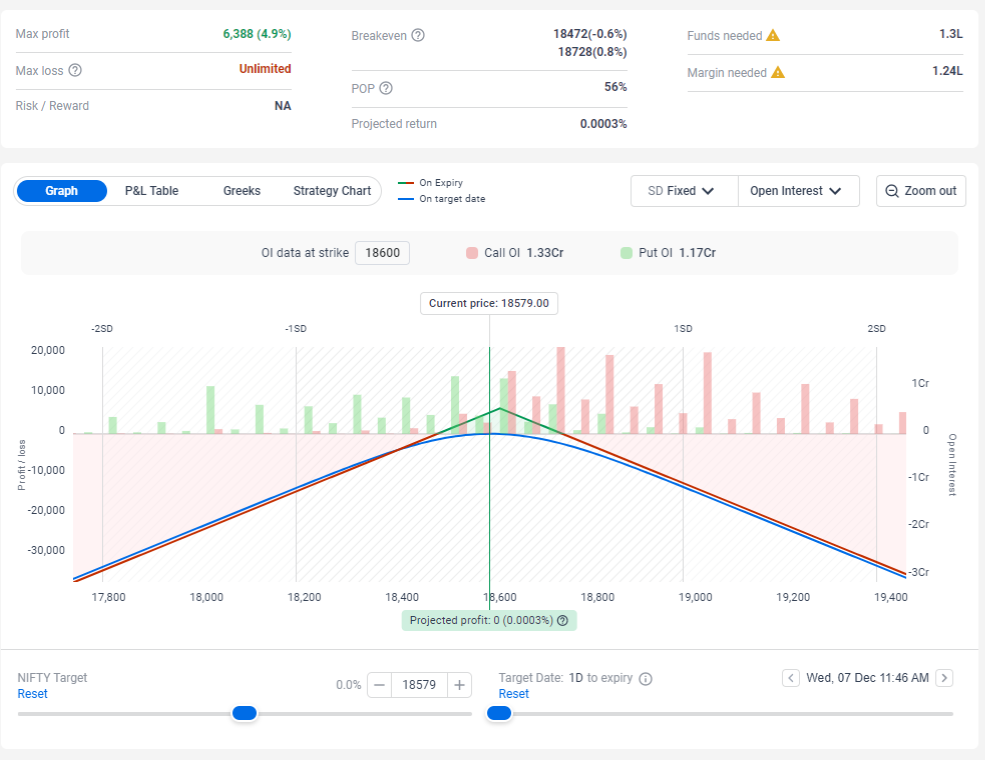Click the Zoom out magnifier button
Screen dimensions: 985x760
921,191
